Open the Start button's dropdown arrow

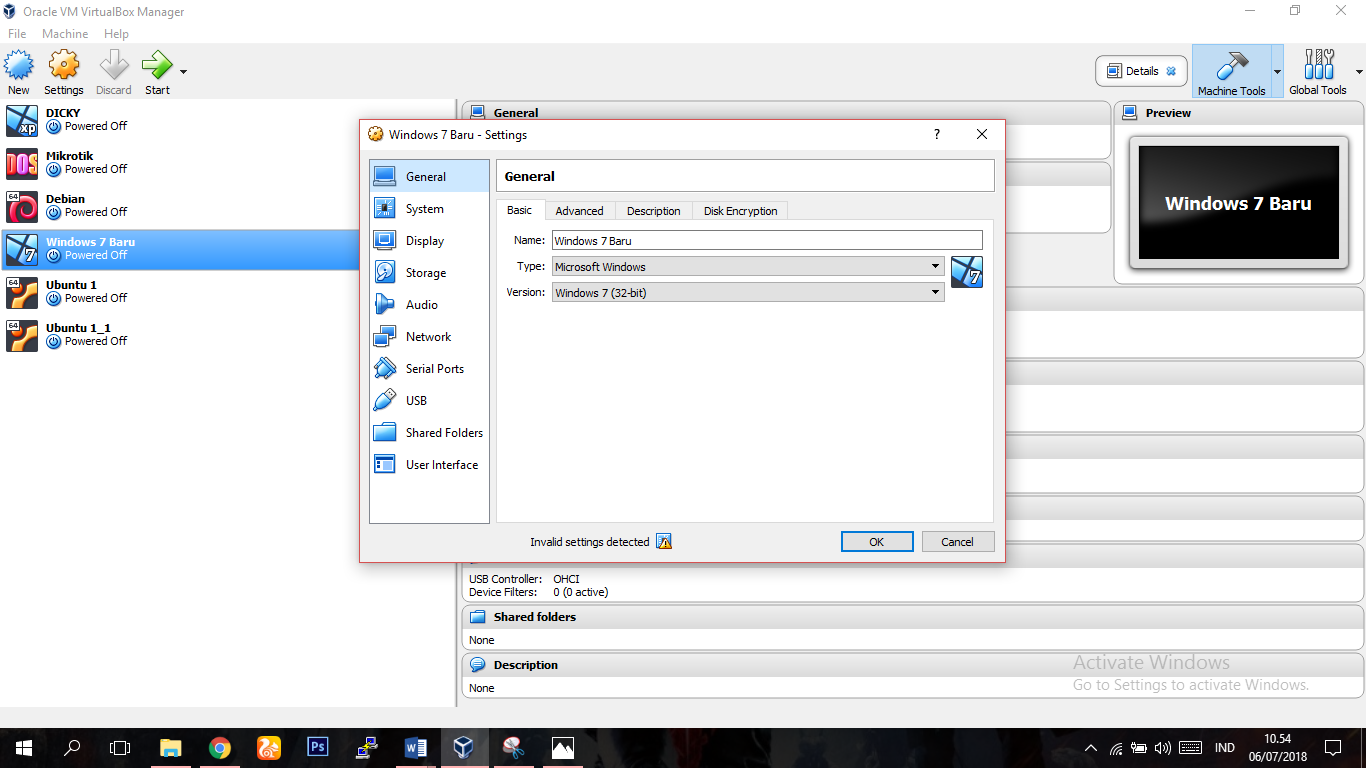pos(183,72)
